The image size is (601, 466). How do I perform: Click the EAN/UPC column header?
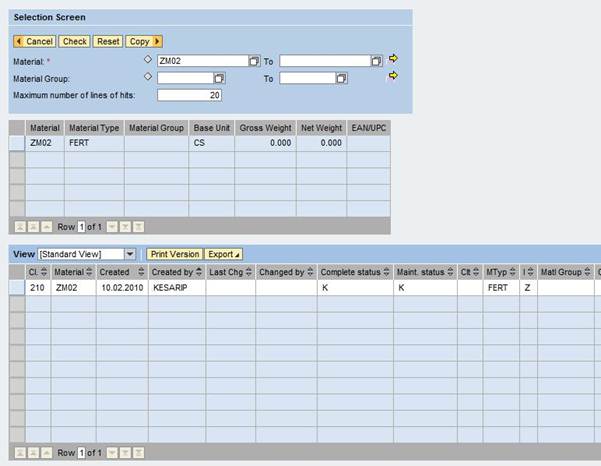tap(368, 128)
